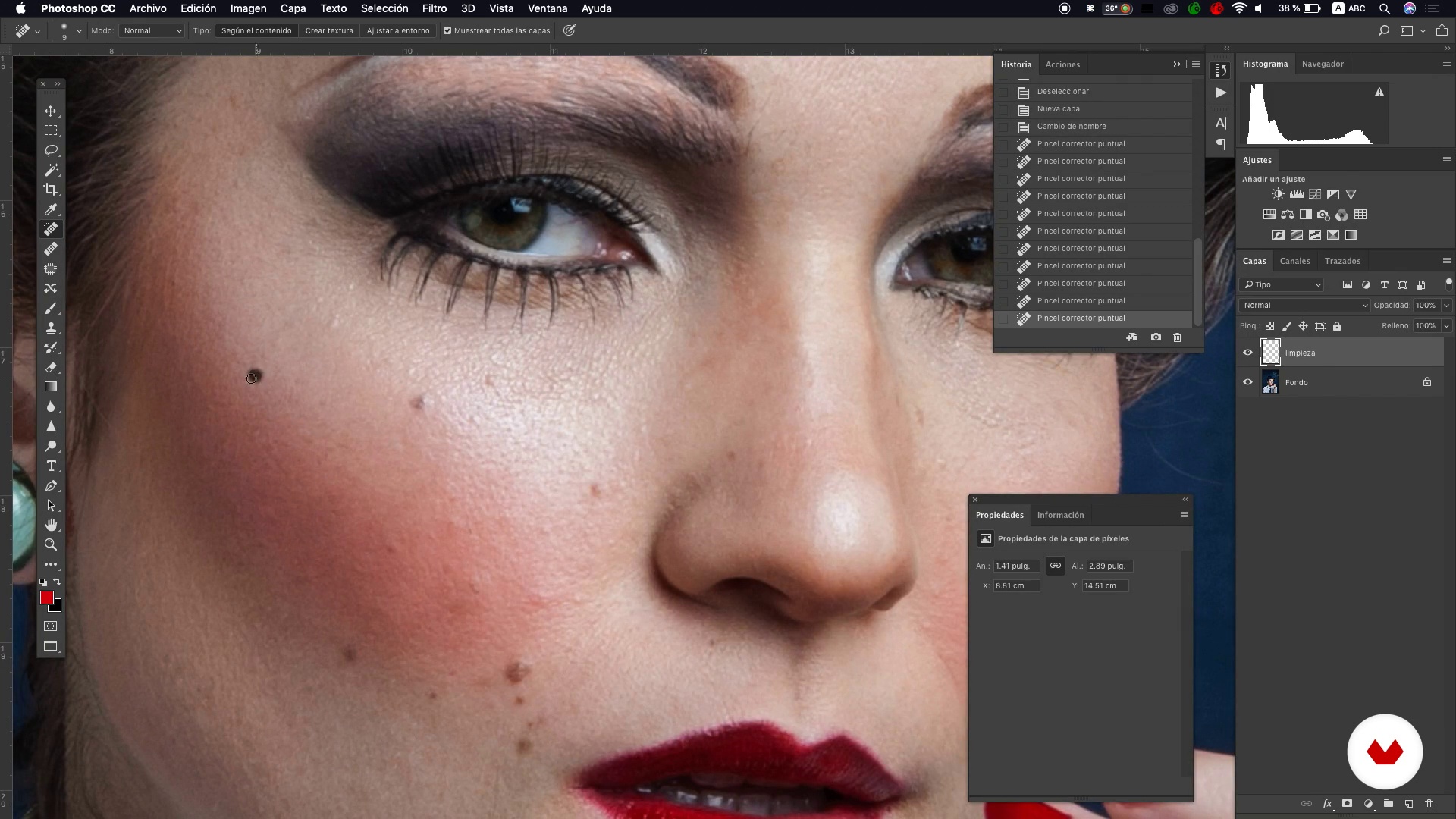Toggle pressure for size button in options bar

click(570, 30)
